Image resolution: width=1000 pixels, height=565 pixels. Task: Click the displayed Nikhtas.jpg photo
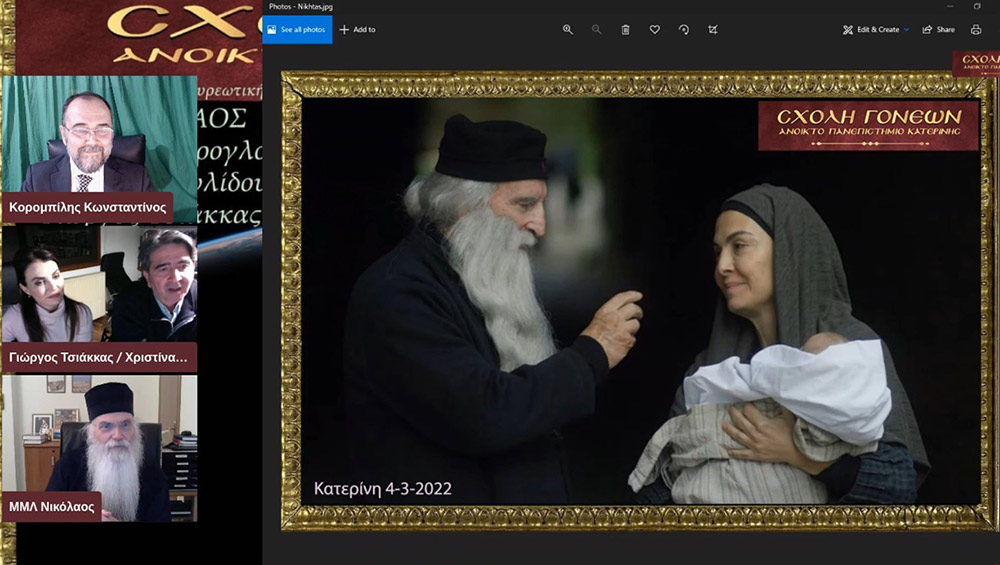pyautogui.click(x=638, y=300)
